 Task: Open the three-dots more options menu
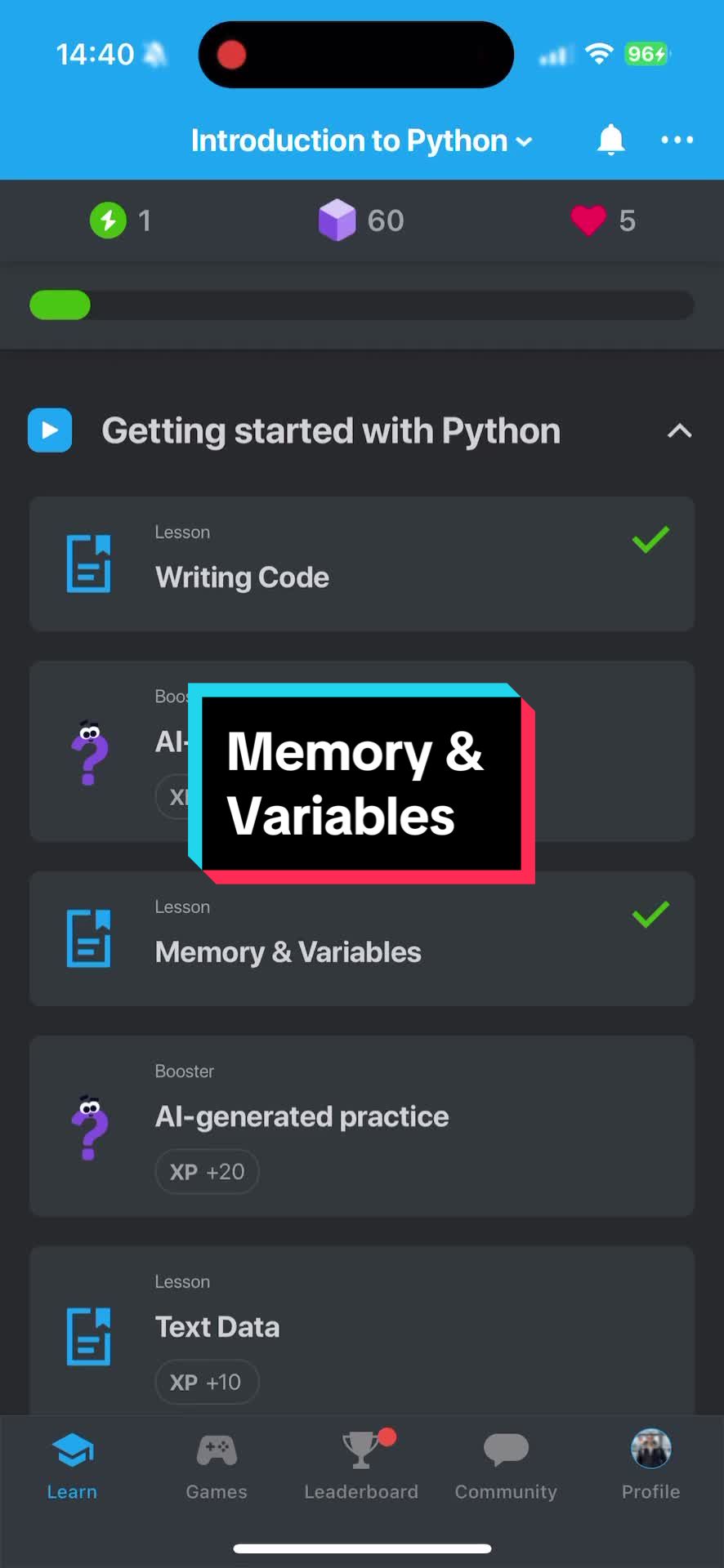(677, 140)
